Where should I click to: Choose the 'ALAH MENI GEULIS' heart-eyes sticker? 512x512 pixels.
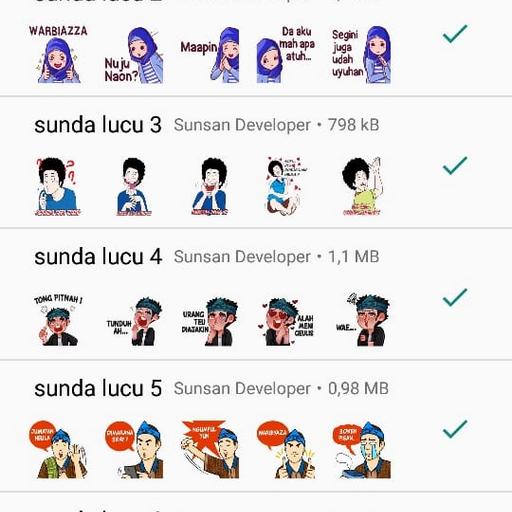pyautogui.click(x=286, y=321)
